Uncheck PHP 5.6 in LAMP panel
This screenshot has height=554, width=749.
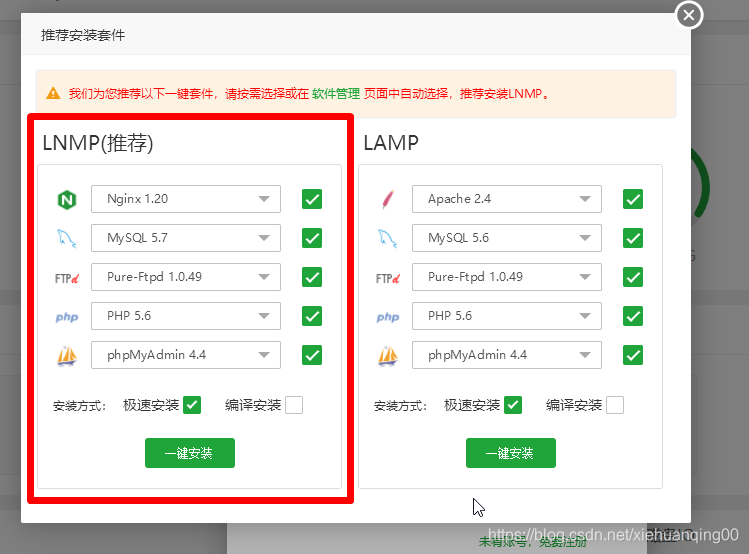click(x=633, y=316)
